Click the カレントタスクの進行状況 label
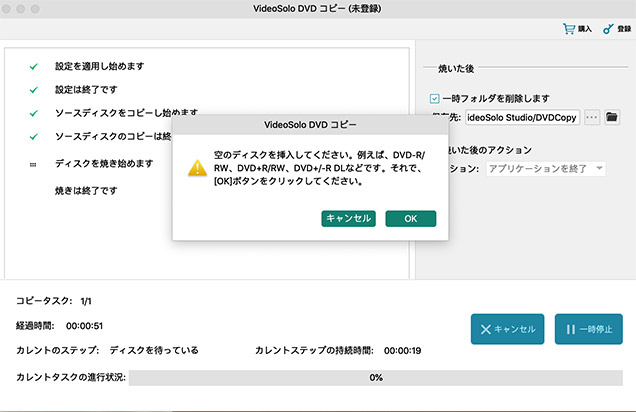This screenshot has width=636, height=412. point(71,378)
